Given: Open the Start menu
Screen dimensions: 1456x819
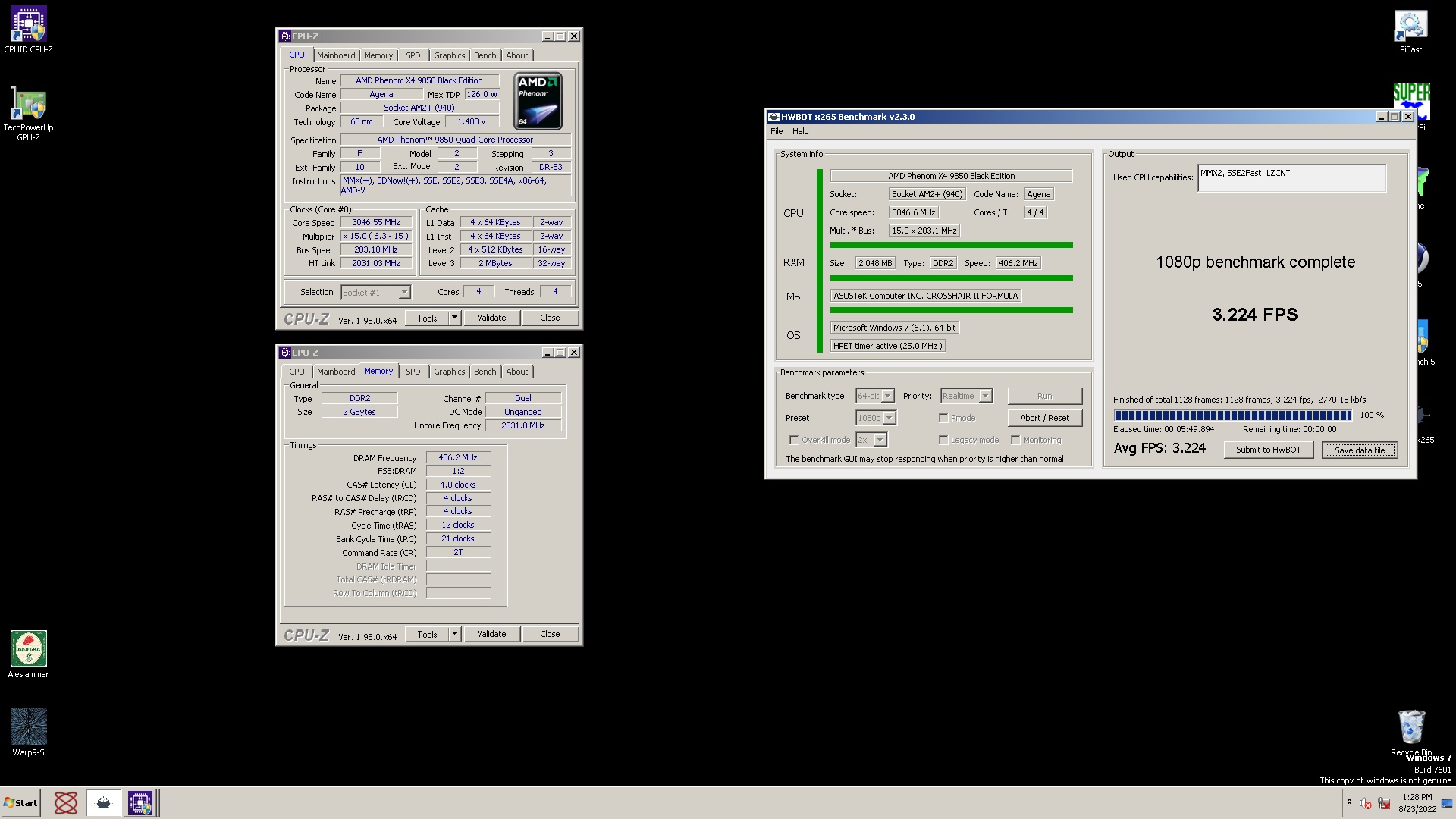Looking at the screenshot, I should pos(20,802).
